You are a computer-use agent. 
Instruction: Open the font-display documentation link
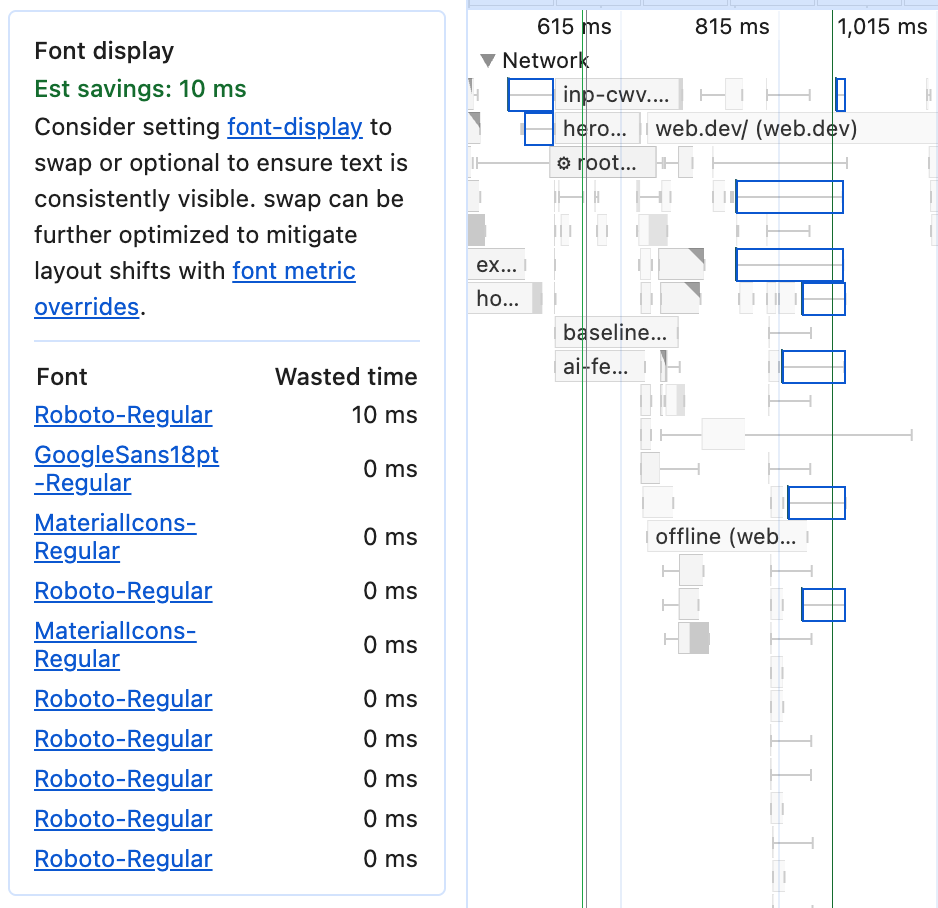pos(295,127)
